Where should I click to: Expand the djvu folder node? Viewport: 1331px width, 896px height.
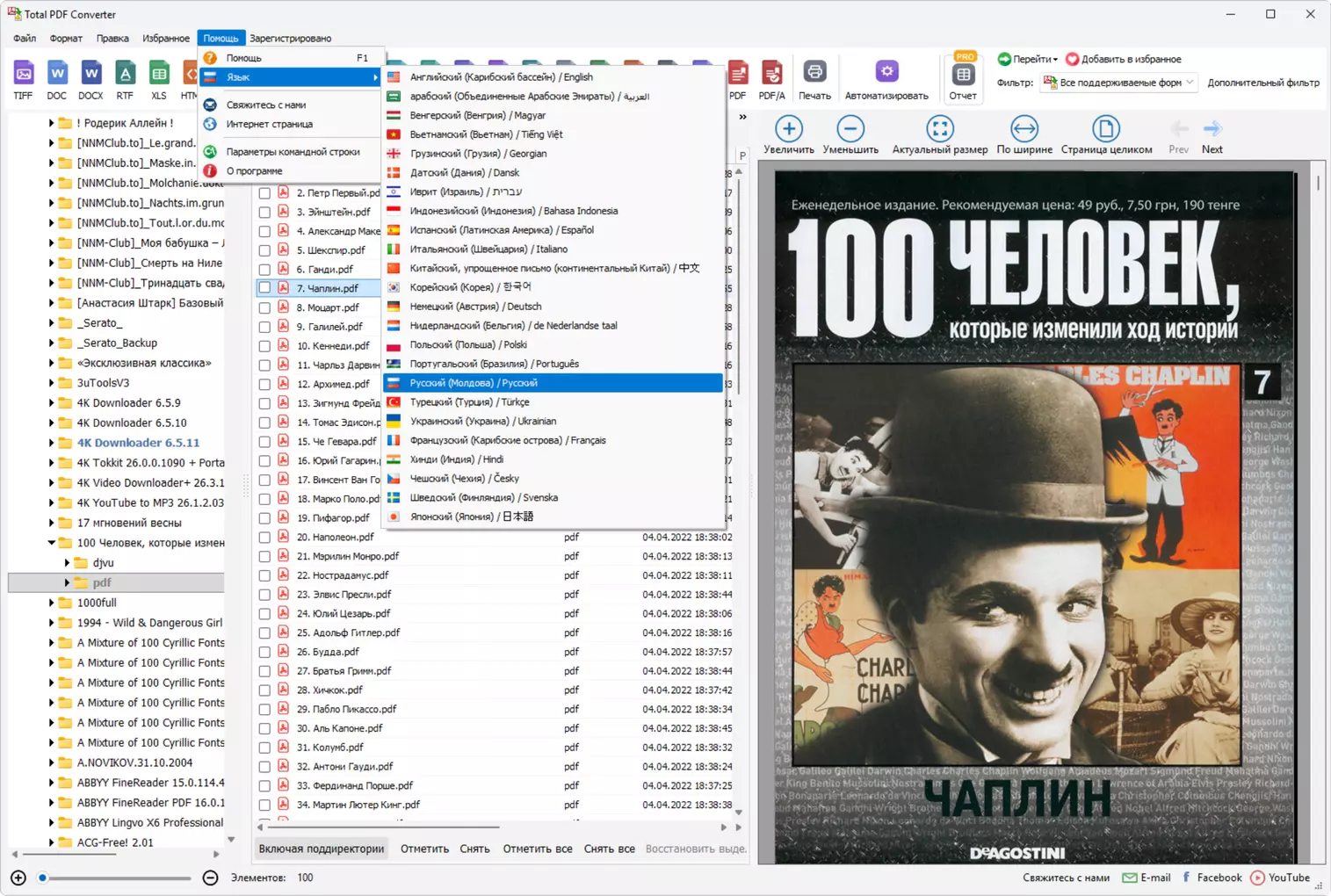click(x=67, y=563)
